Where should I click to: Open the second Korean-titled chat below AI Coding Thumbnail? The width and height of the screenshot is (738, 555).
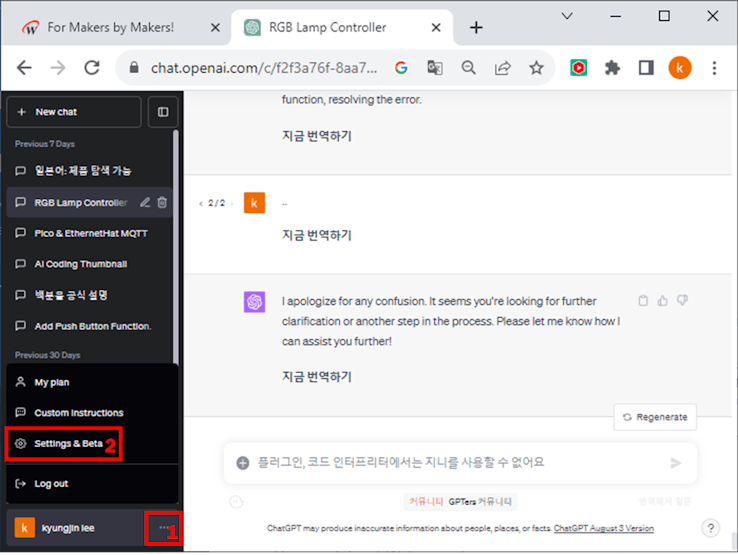(89, 295)
